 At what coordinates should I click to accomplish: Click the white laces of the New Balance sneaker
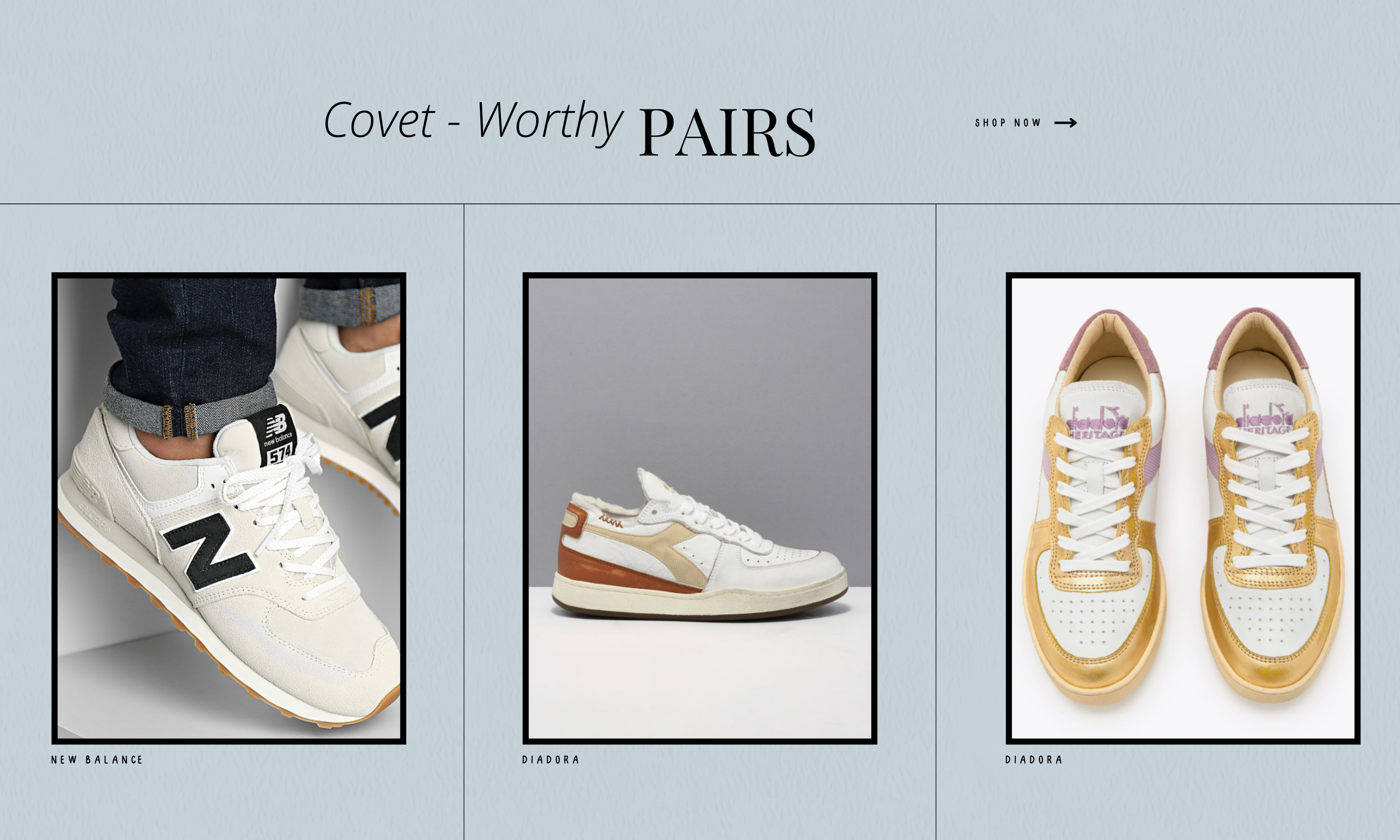pos(281,521)
